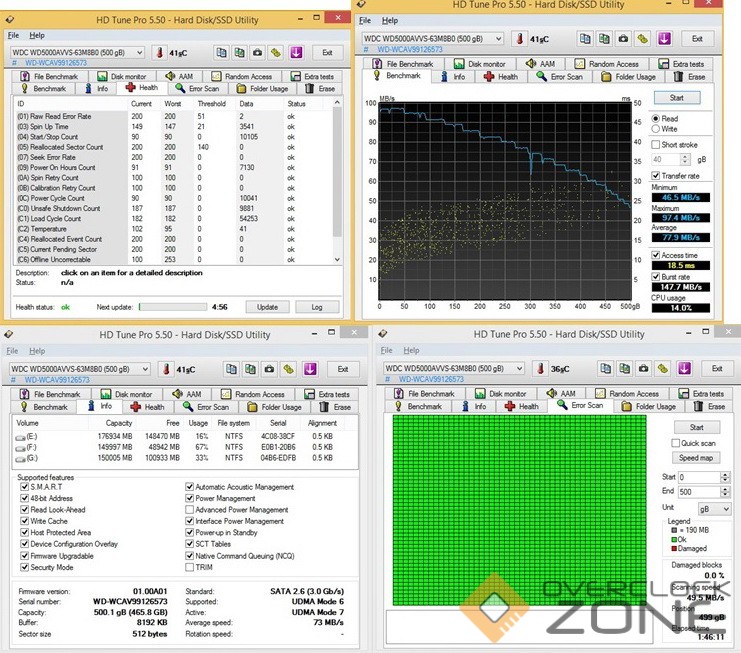Click camera icon in Info window toolbar
This screenshot has height=653, width=741.
click(x=269, y=369)
